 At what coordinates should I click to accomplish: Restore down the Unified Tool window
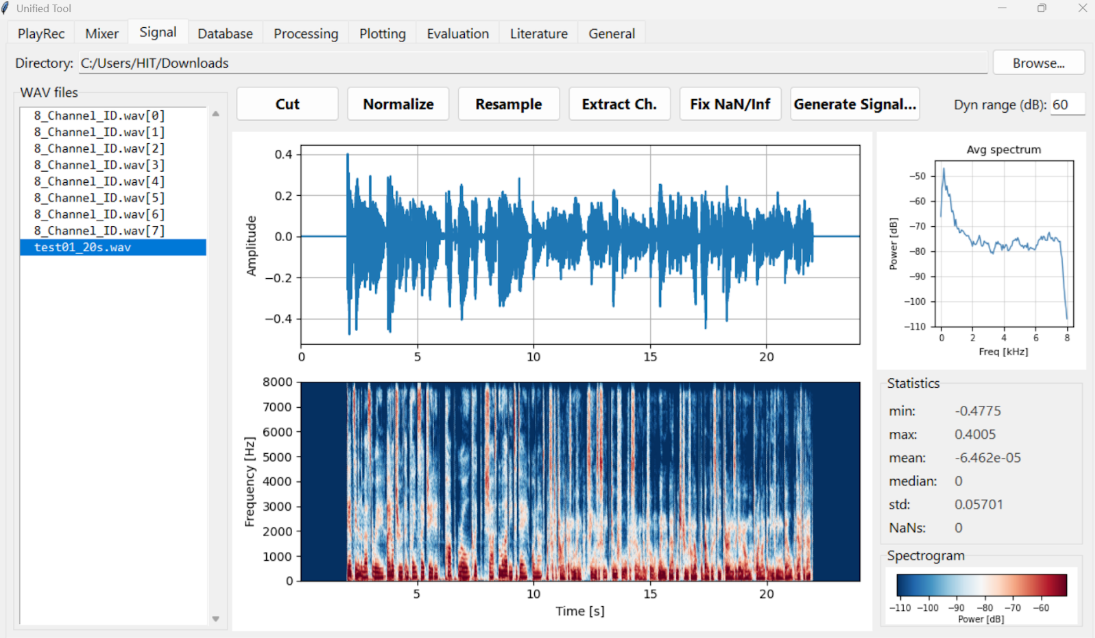click(x=1042, y=8)
